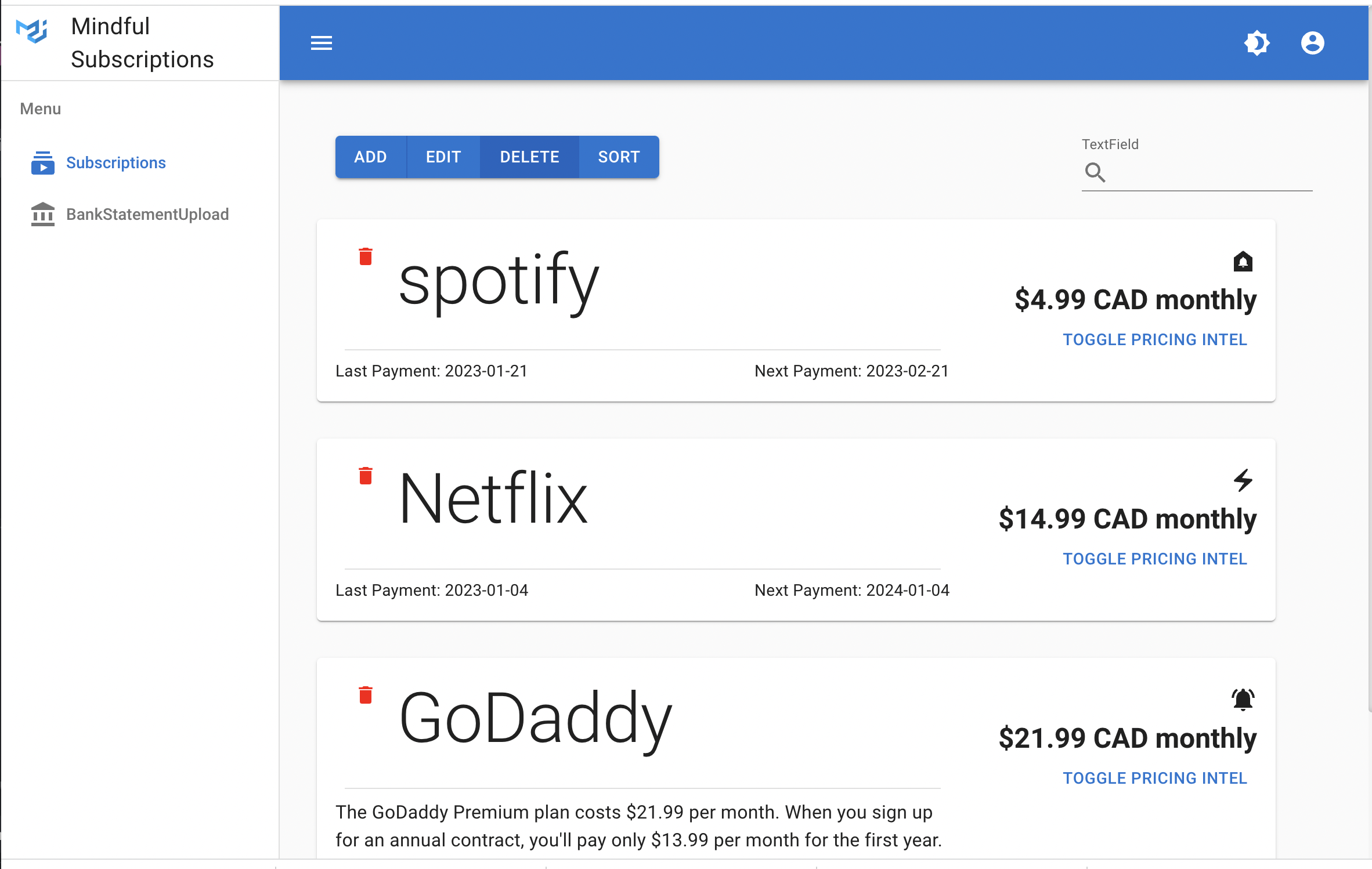Go to BankStatementUpload page
The width and height of the screenshot is (1372, 869).
click(x=147, y=215)
